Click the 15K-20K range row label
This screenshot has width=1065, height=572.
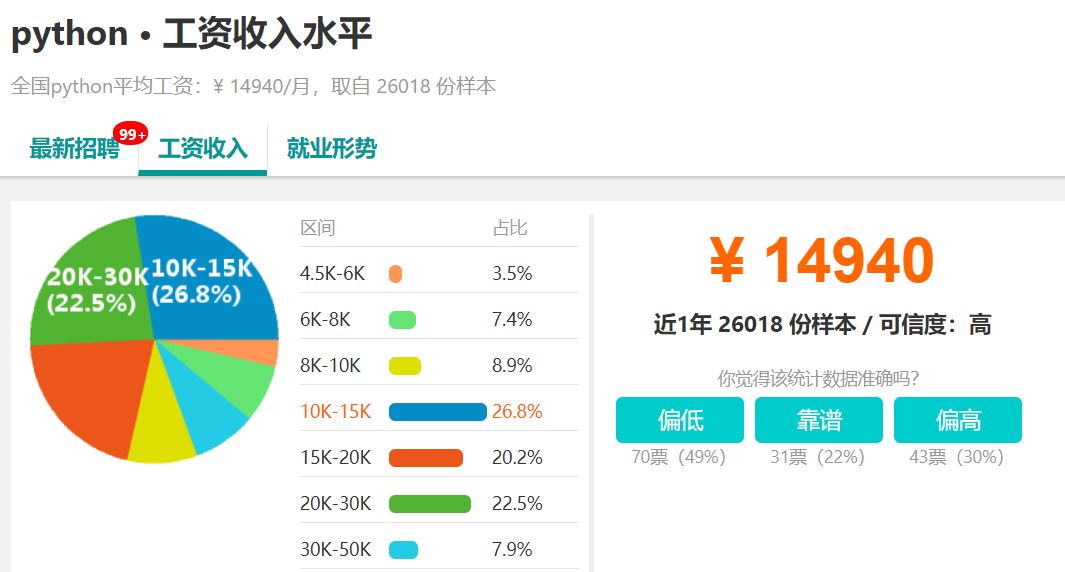coord(336,458)
